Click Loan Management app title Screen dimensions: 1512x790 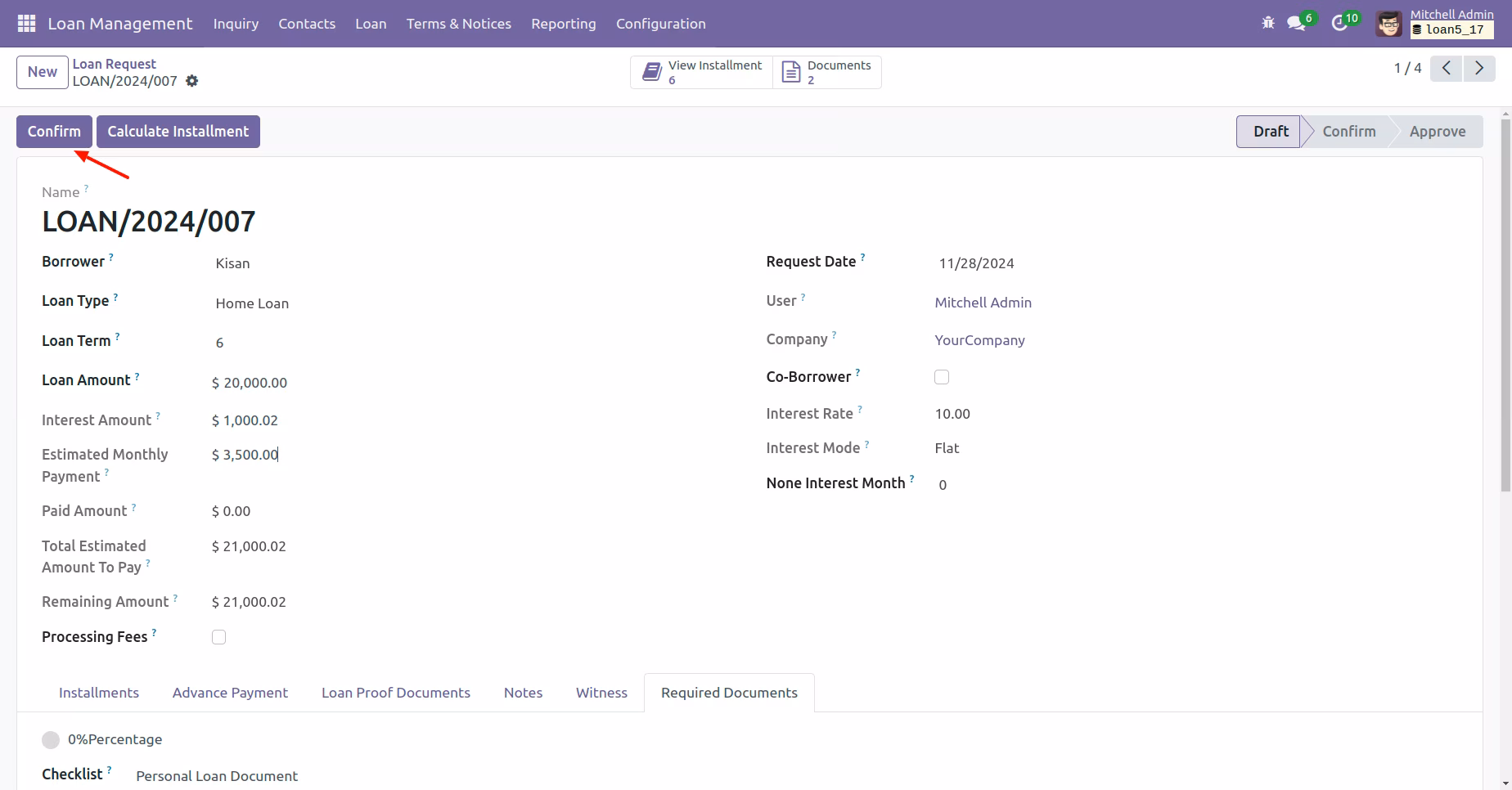pyautogui.click(x=120, y=24)
